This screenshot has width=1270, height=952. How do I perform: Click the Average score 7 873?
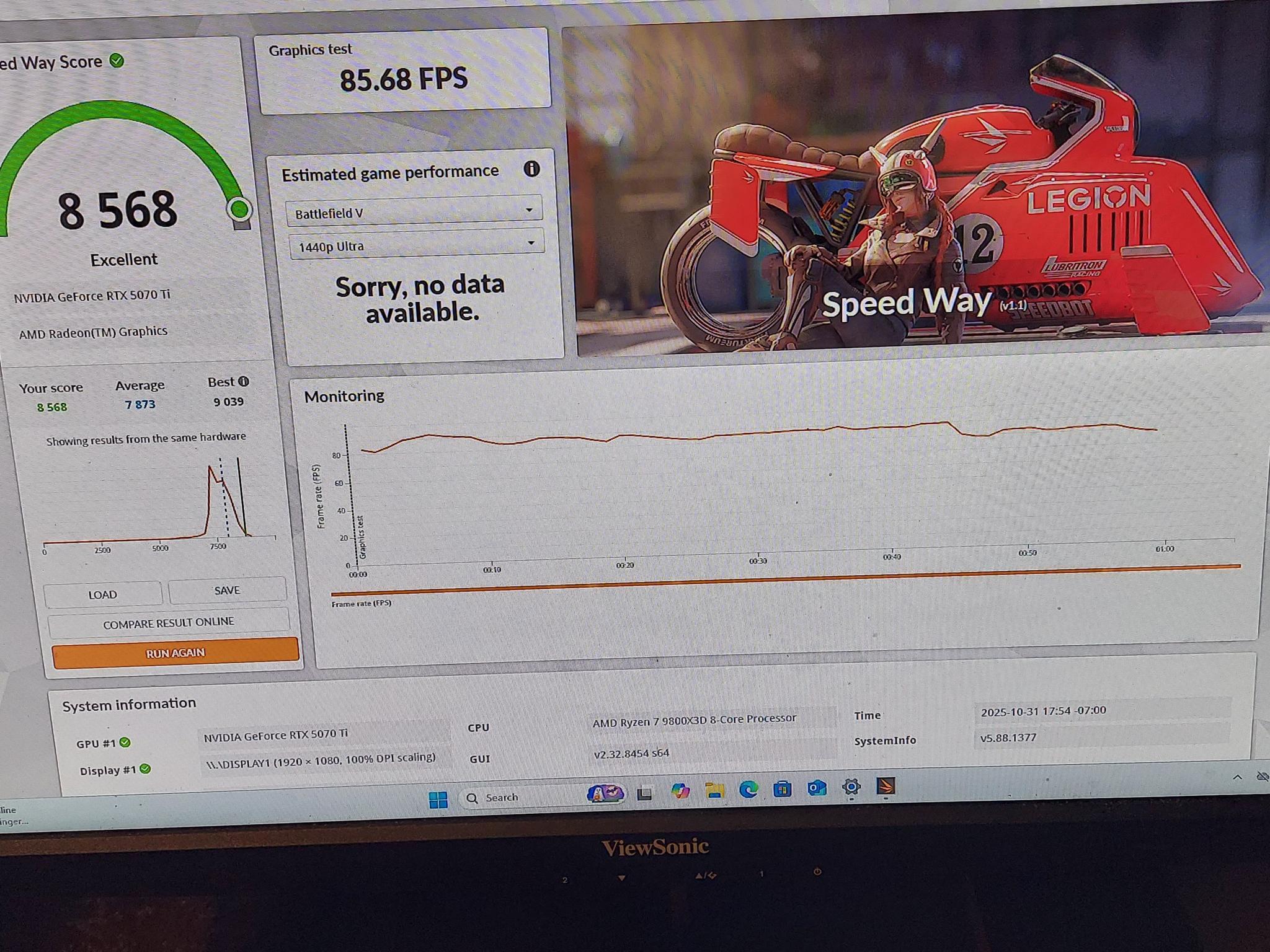pyautogui.click(x=140, y=404)
